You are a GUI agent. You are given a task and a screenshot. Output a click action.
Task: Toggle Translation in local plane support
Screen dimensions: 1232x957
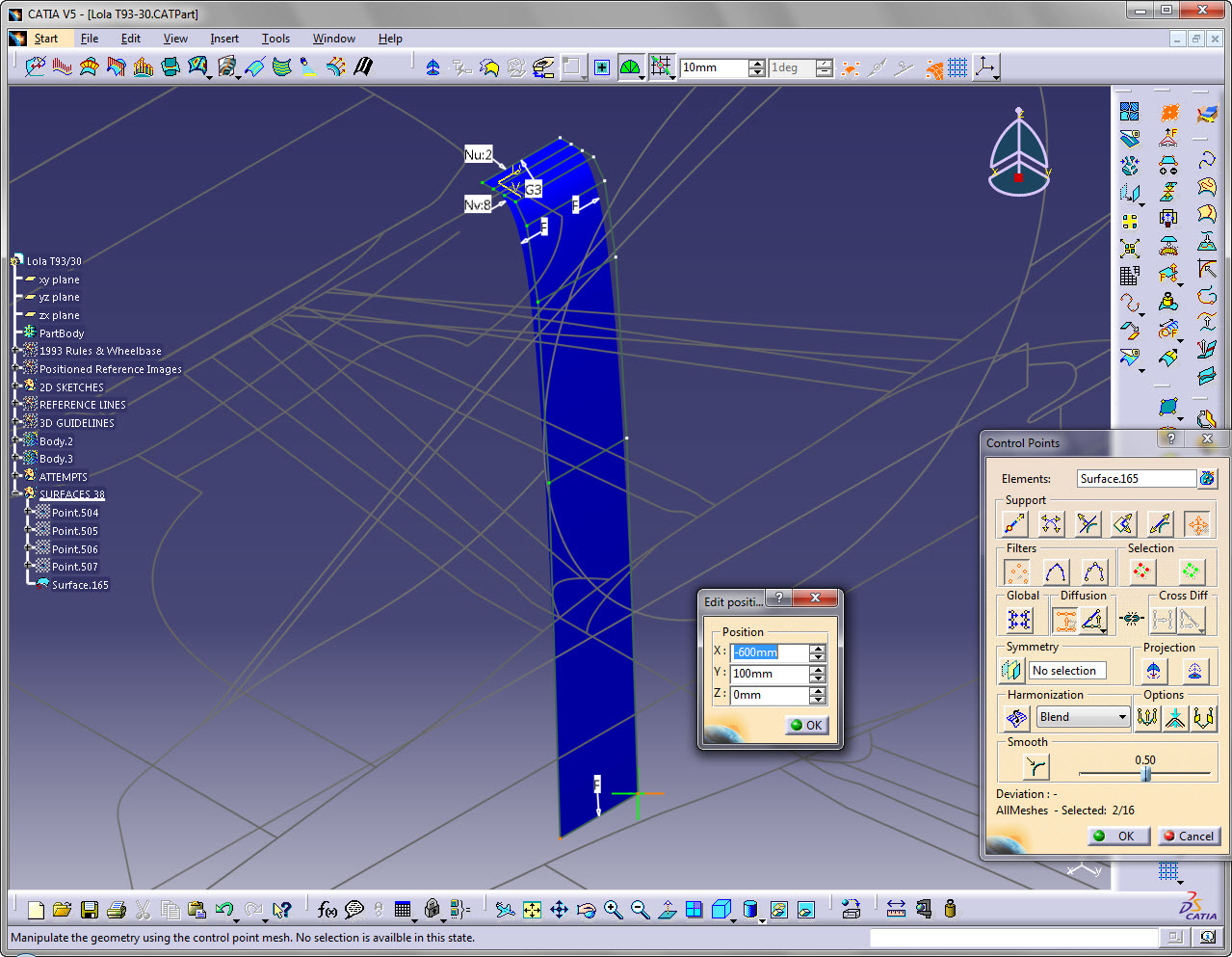[1124, 523]
